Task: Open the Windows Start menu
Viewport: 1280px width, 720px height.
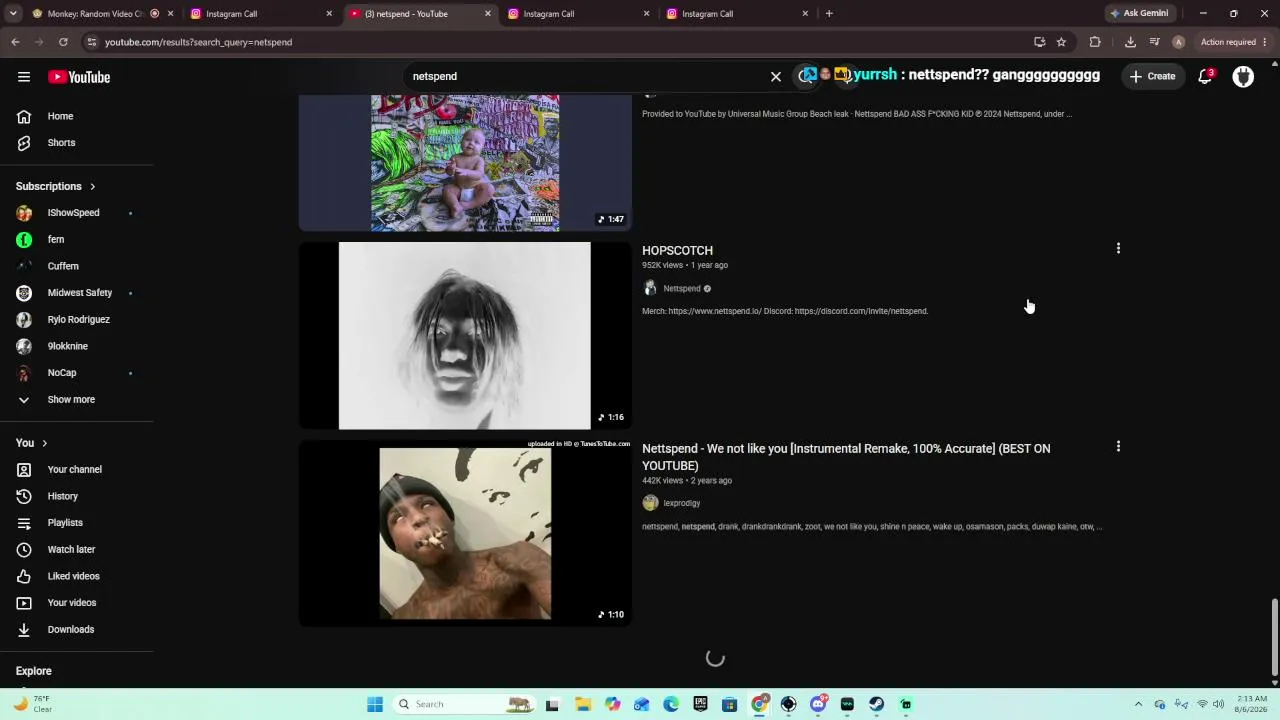Action: pos(375,704)
